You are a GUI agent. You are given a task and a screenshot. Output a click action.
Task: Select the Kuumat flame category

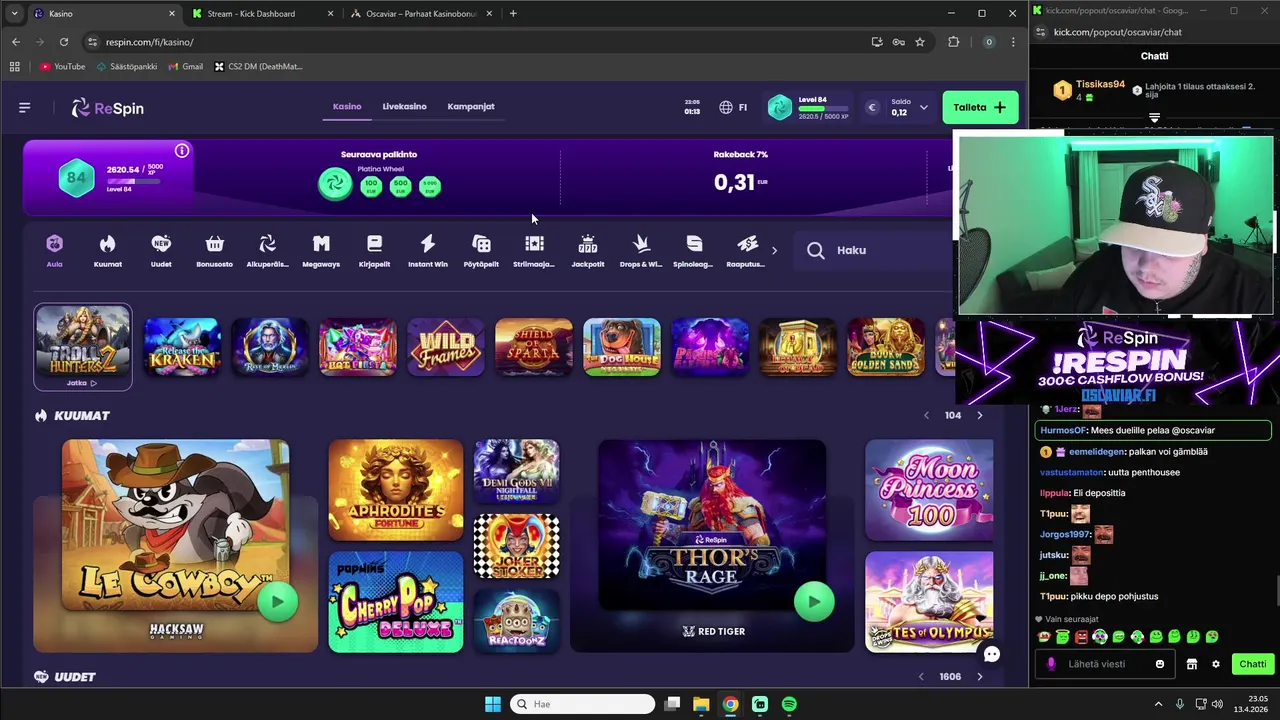(108, 251)
